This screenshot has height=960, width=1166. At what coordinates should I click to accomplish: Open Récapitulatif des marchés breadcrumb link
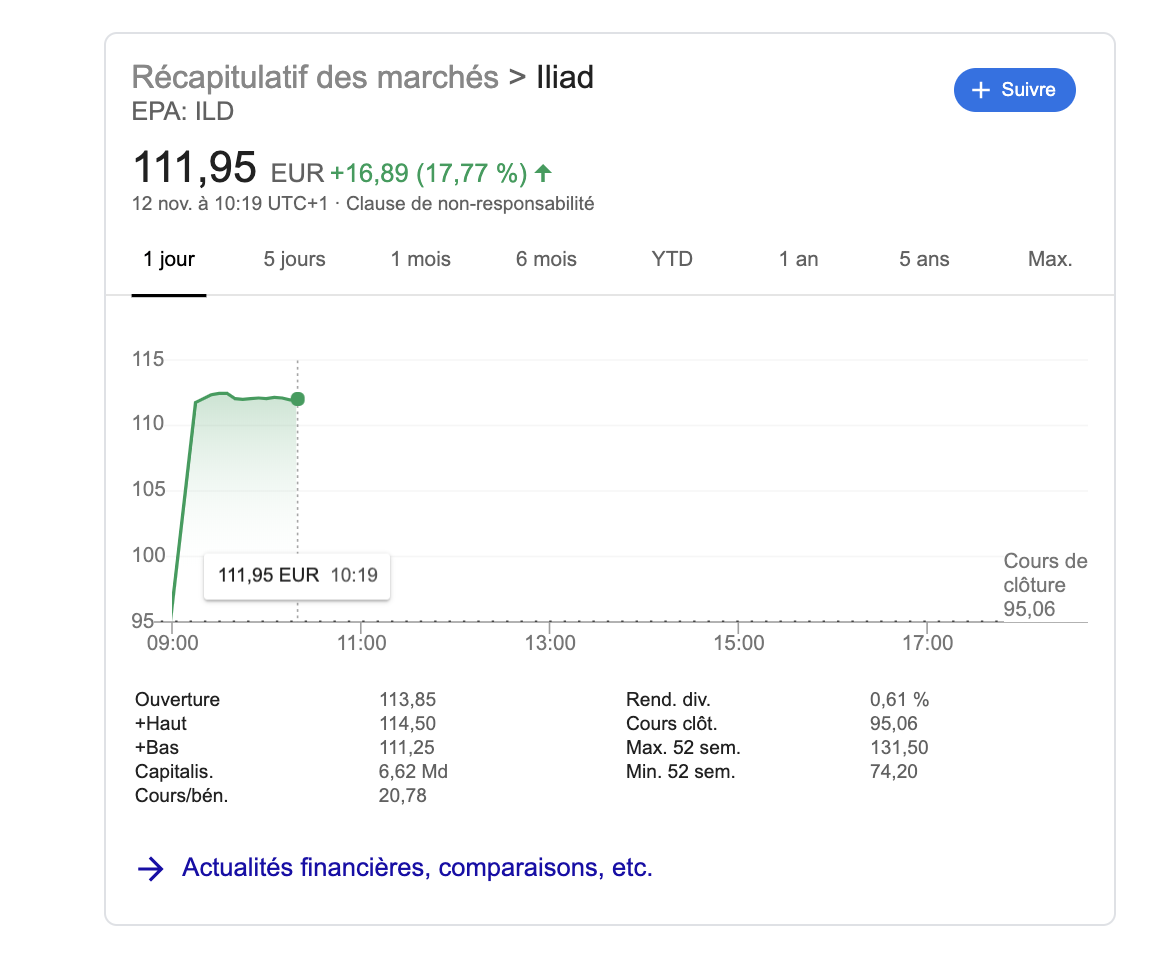[315, 77]
